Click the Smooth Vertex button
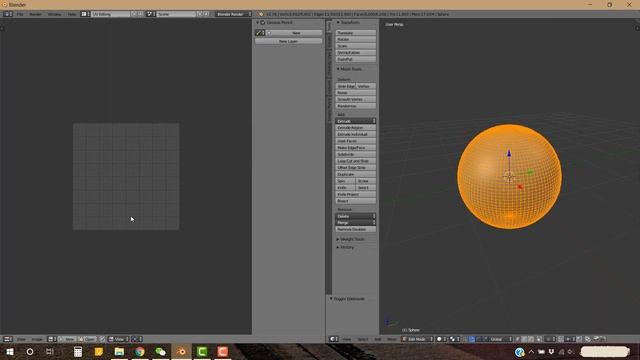This screenshot has height=360, width=640. click(x=356, y=99)
